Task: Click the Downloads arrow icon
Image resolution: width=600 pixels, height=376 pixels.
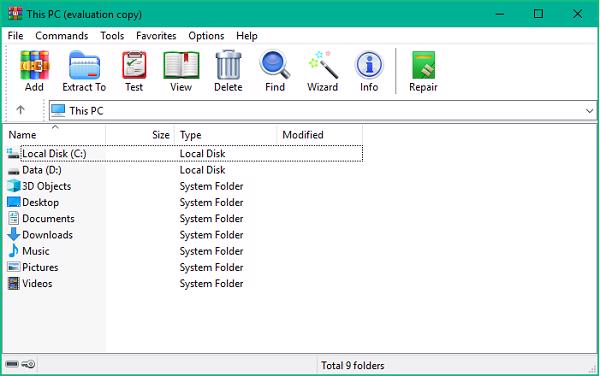Action: [13, 234]
